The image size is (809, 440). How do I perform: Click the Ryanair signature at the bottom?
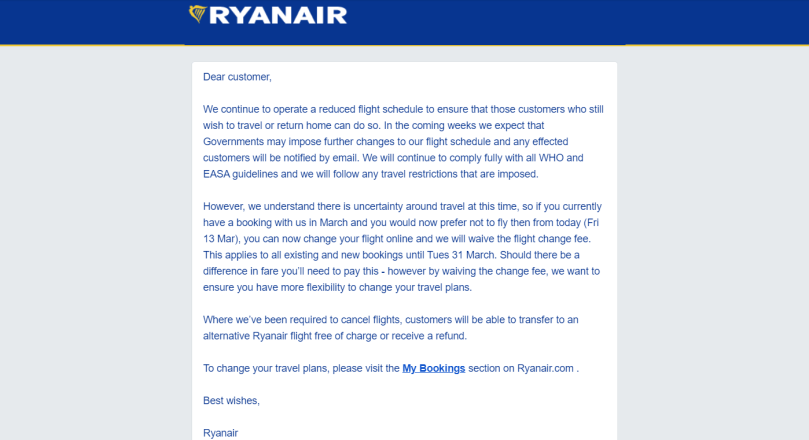[220, 433]
